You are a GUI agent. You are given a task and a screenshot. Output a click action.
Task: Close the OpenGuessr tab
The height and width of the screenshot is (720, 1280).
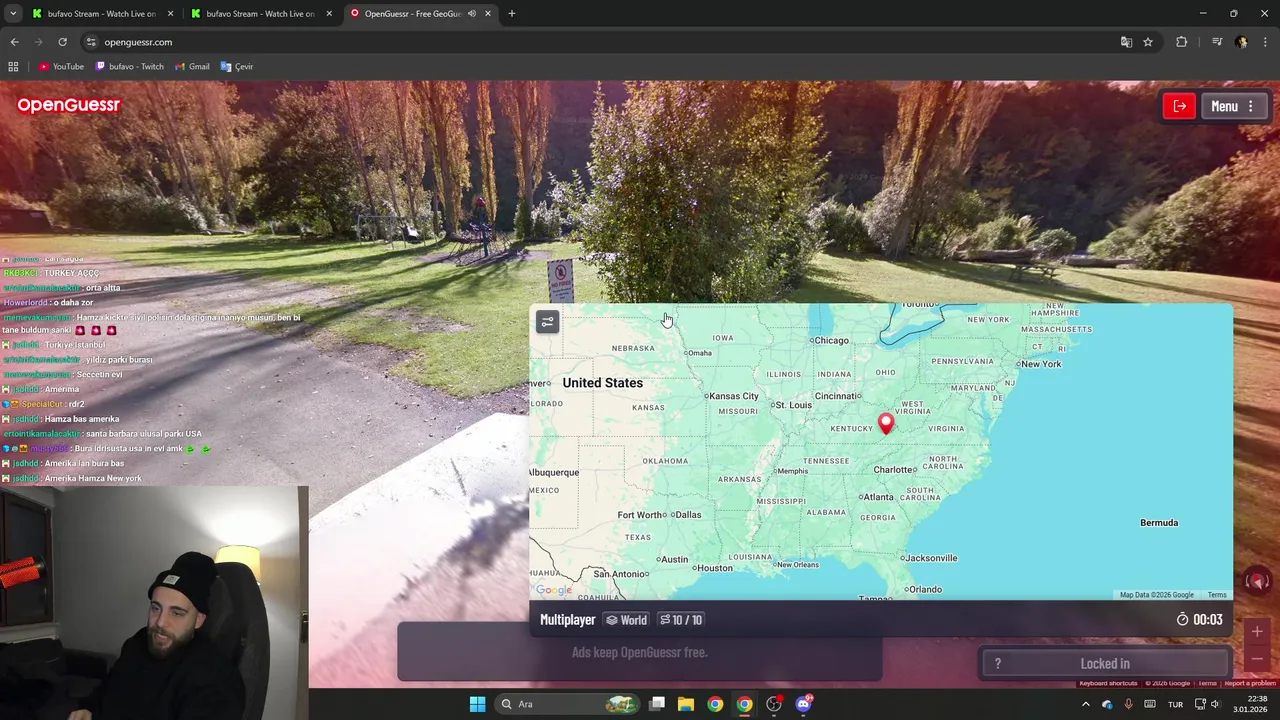click(x=488, y=13)
